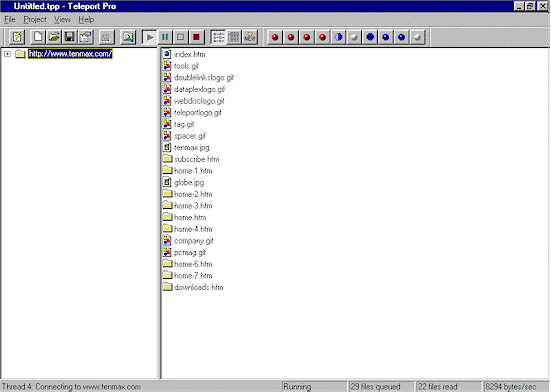Image resolution: width=551 pixels, height=392 pixels.
Task: Select home-7.htm entry
Action: 193,276
